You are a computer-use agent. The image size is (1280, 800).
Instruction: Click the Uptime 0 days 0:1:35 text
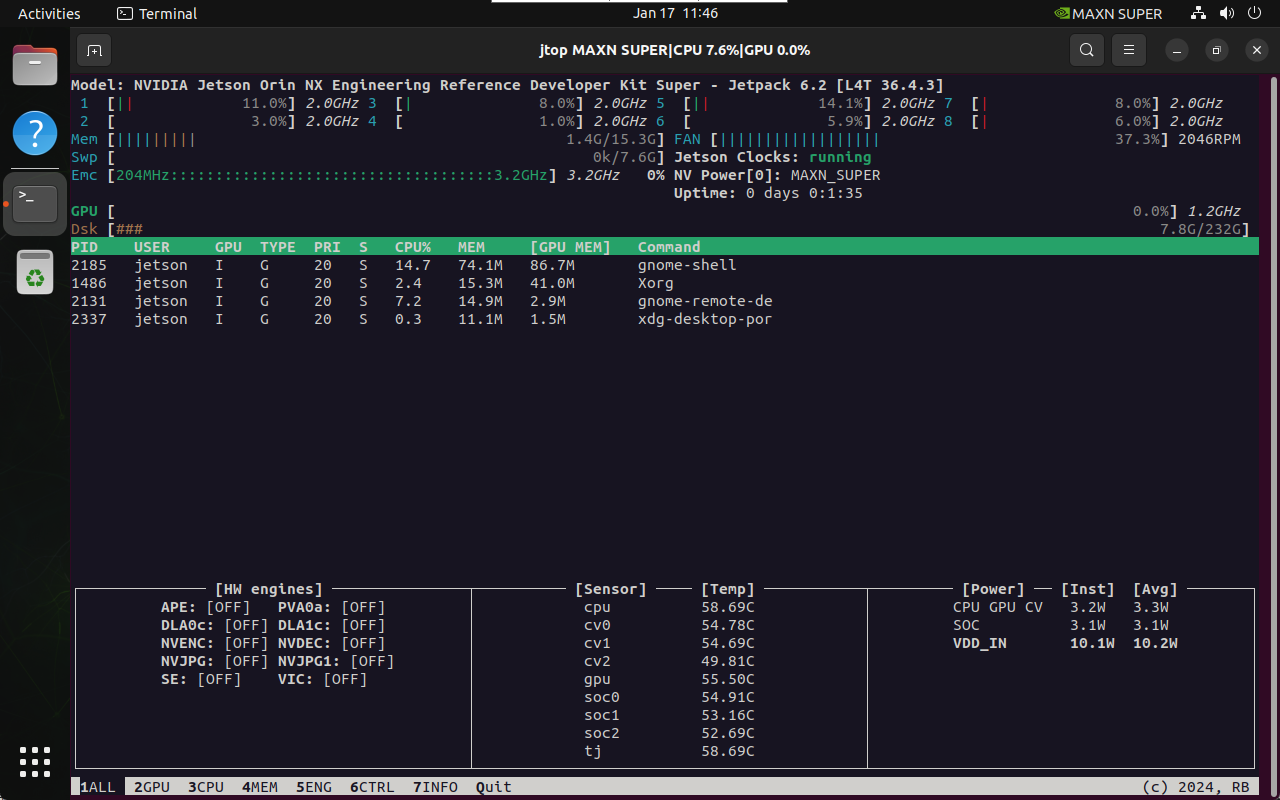tap(768, 193)
